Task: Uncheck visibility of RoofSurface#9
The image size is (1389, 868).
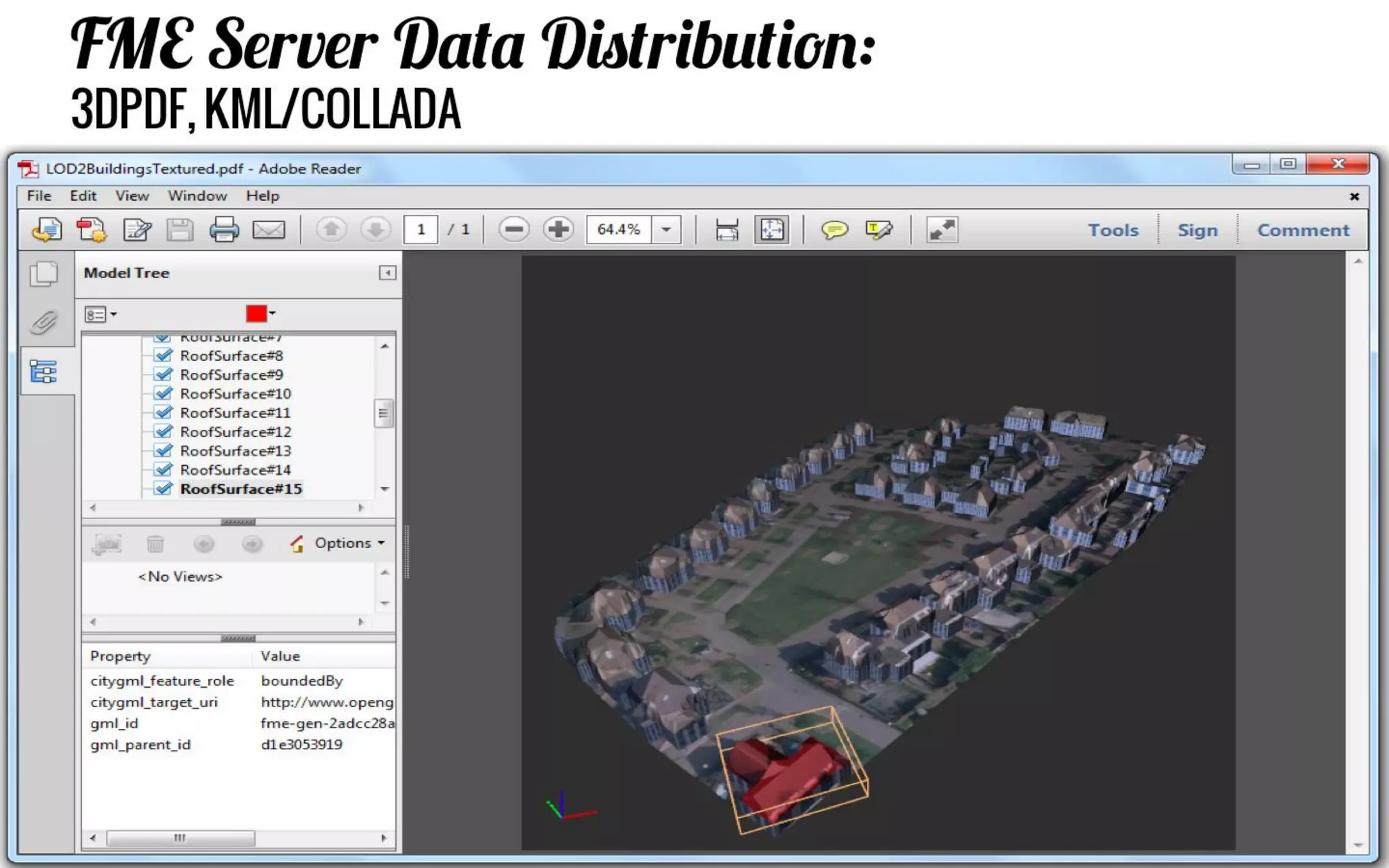Action: pyautogui.click(x=163, y=374)
